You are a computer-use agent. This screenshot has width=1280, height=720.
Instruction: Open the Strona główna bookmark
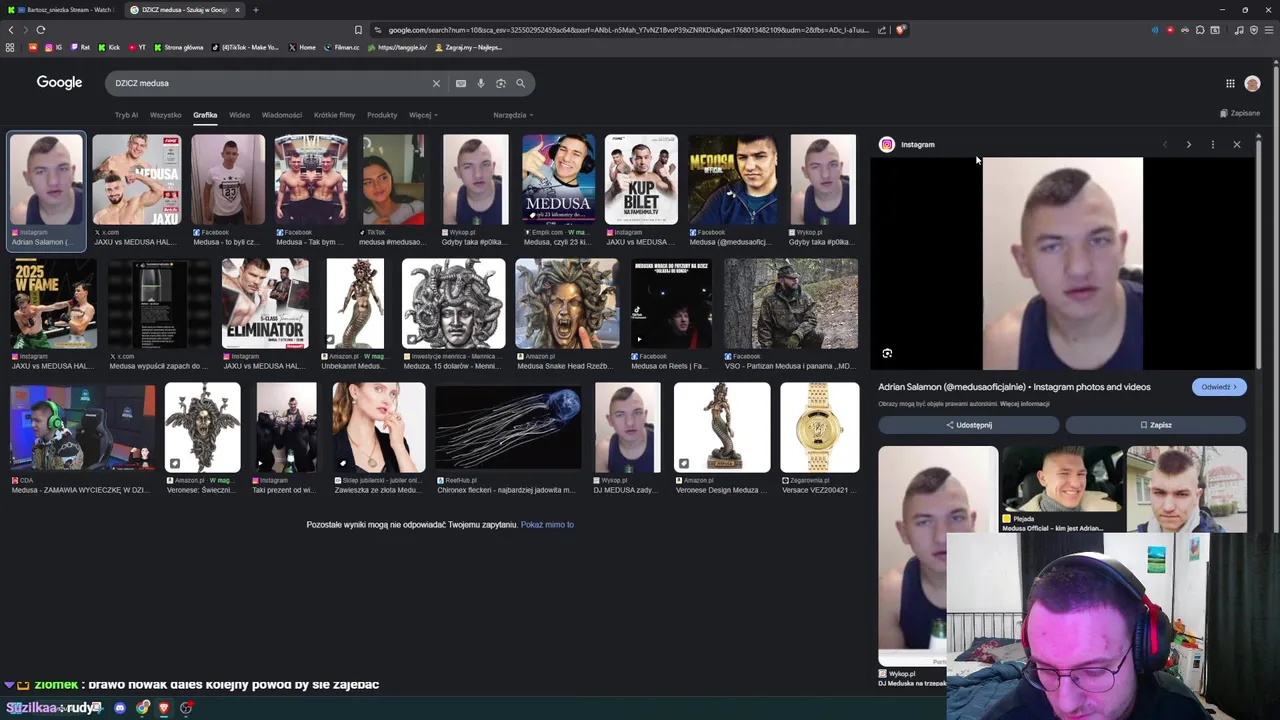point(179,47)
